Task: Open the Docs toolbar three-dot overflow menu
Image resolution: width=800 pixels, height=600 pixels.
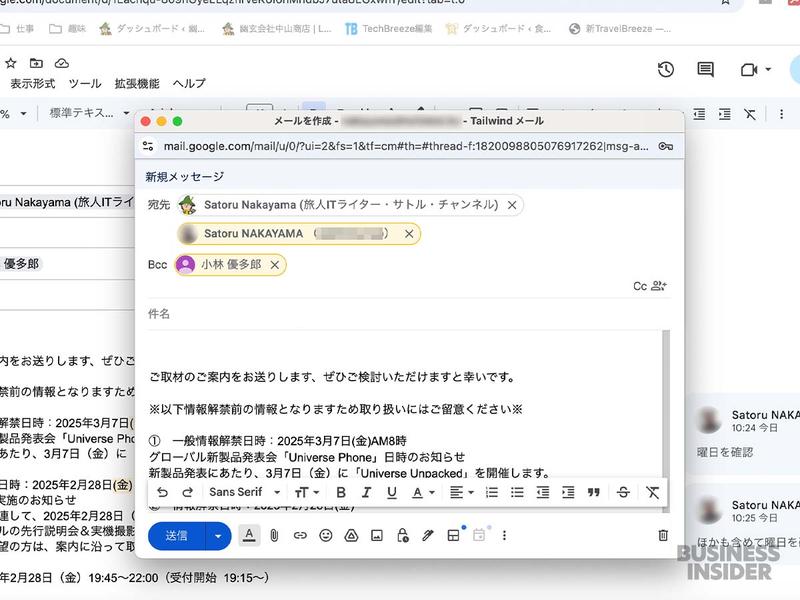Action: [x=781, y=114]
